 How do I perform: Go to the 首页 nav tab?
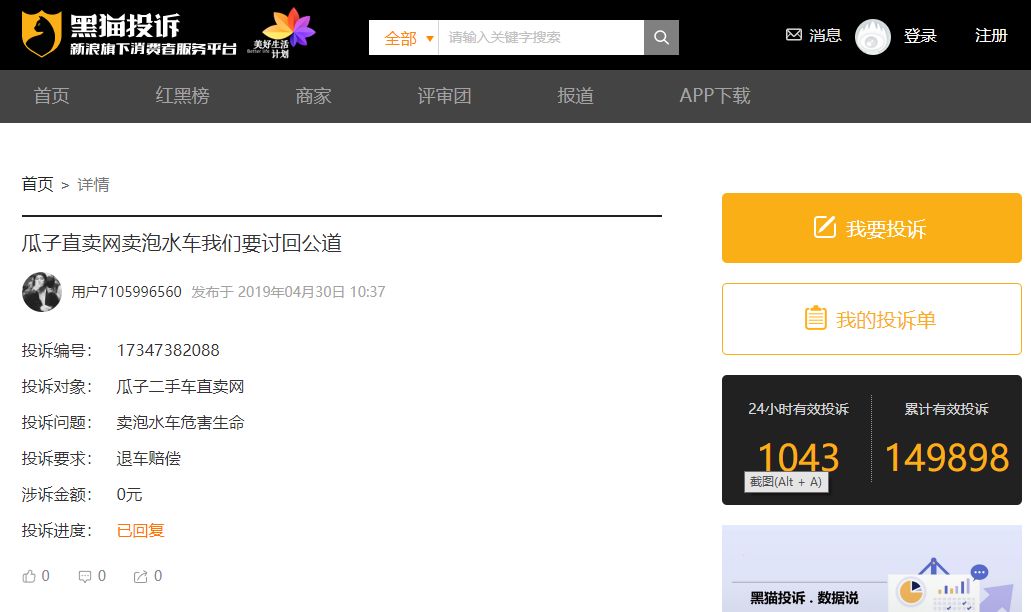[x=51, y=96]
